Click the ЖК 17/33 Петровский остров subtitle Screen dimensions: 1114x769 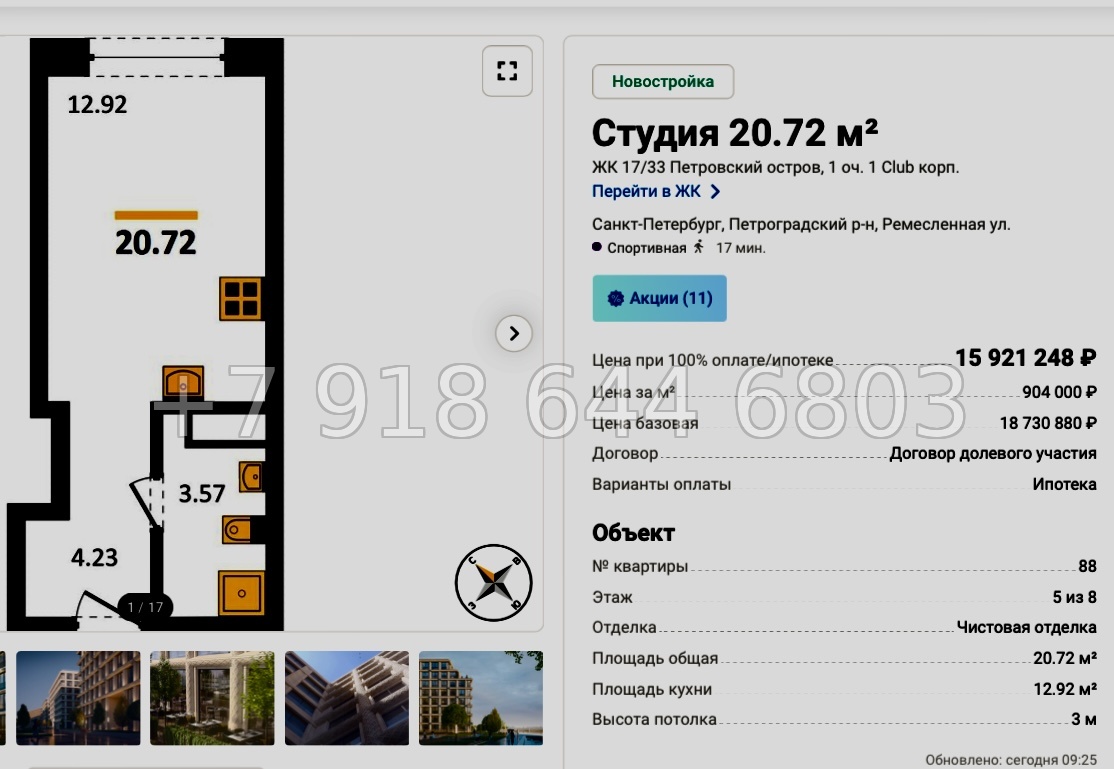click(x=775, y=168)
